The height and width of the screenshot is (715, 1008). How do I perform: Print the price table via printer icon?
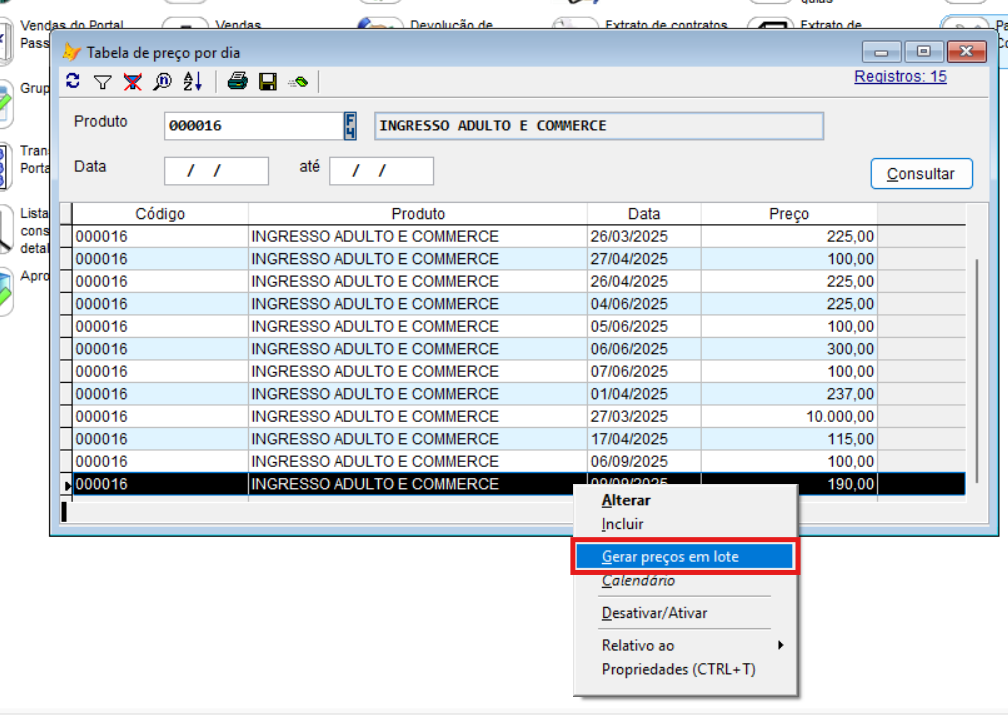tap(237, 82)
